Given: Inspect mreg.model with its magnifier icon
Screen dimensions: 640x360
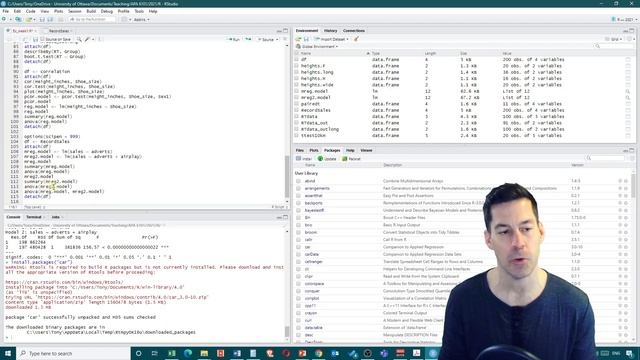Looking at the screenshot, I should tap(628, 91).
